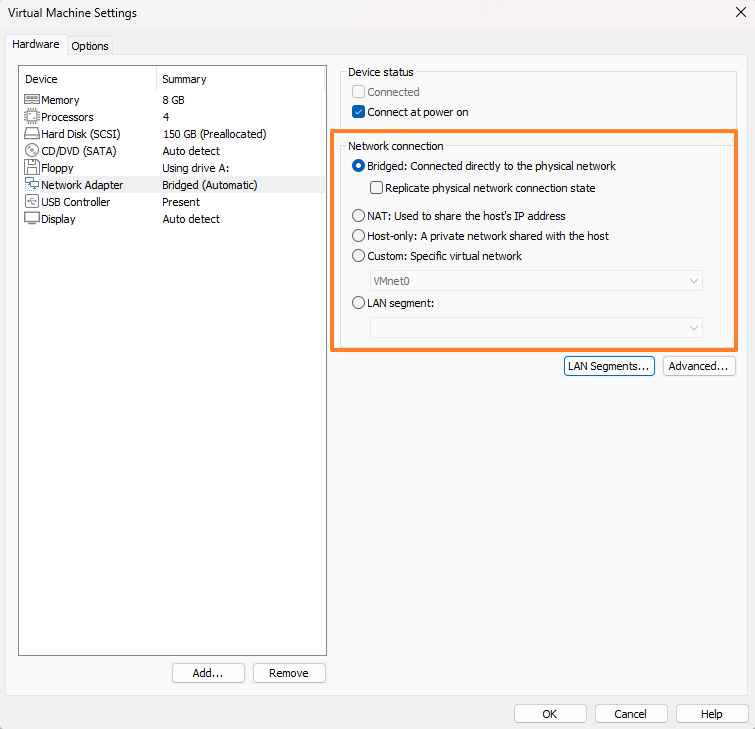Click the Present summary for USB
Viewport: 755px width, 729px height.
(181, 202)
